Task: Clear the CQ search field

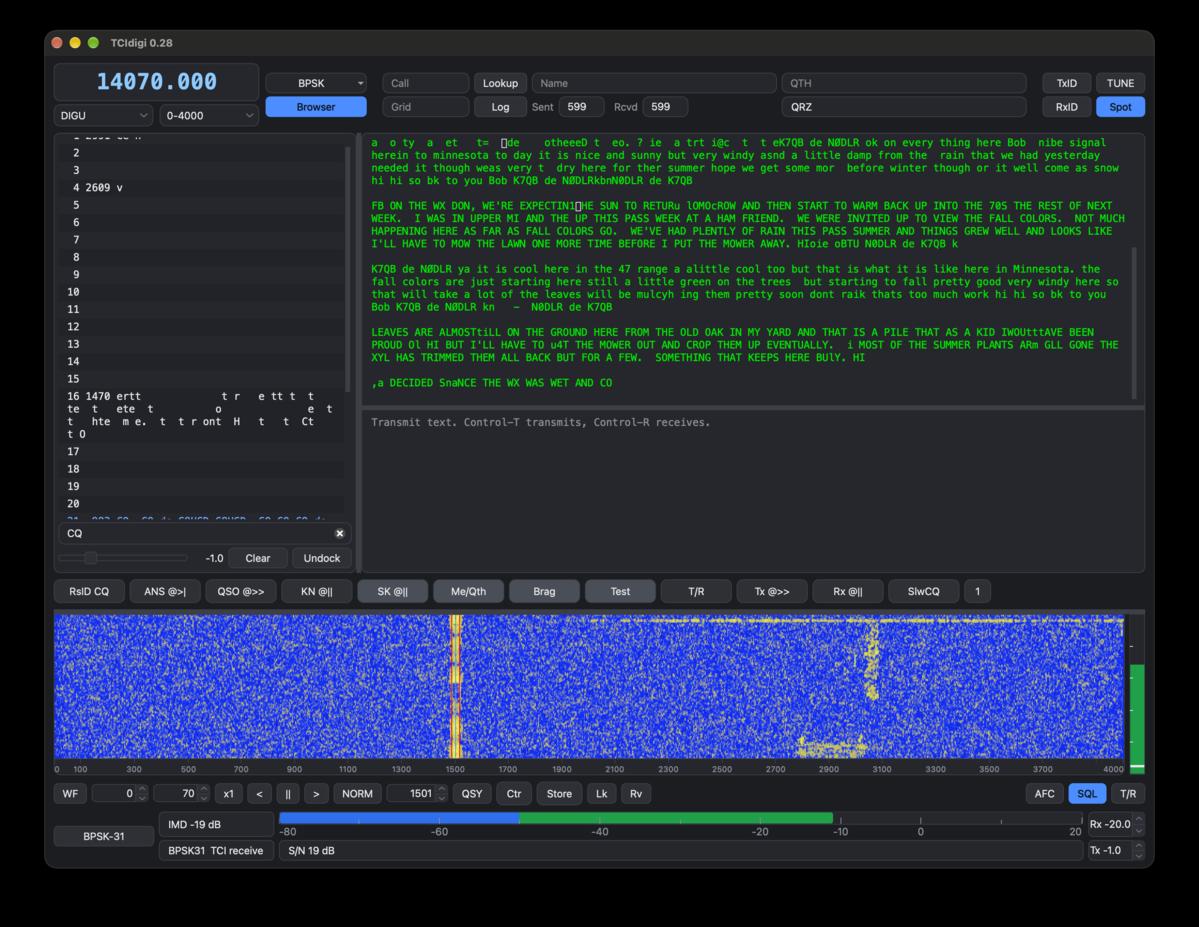Action: point(340,533)
